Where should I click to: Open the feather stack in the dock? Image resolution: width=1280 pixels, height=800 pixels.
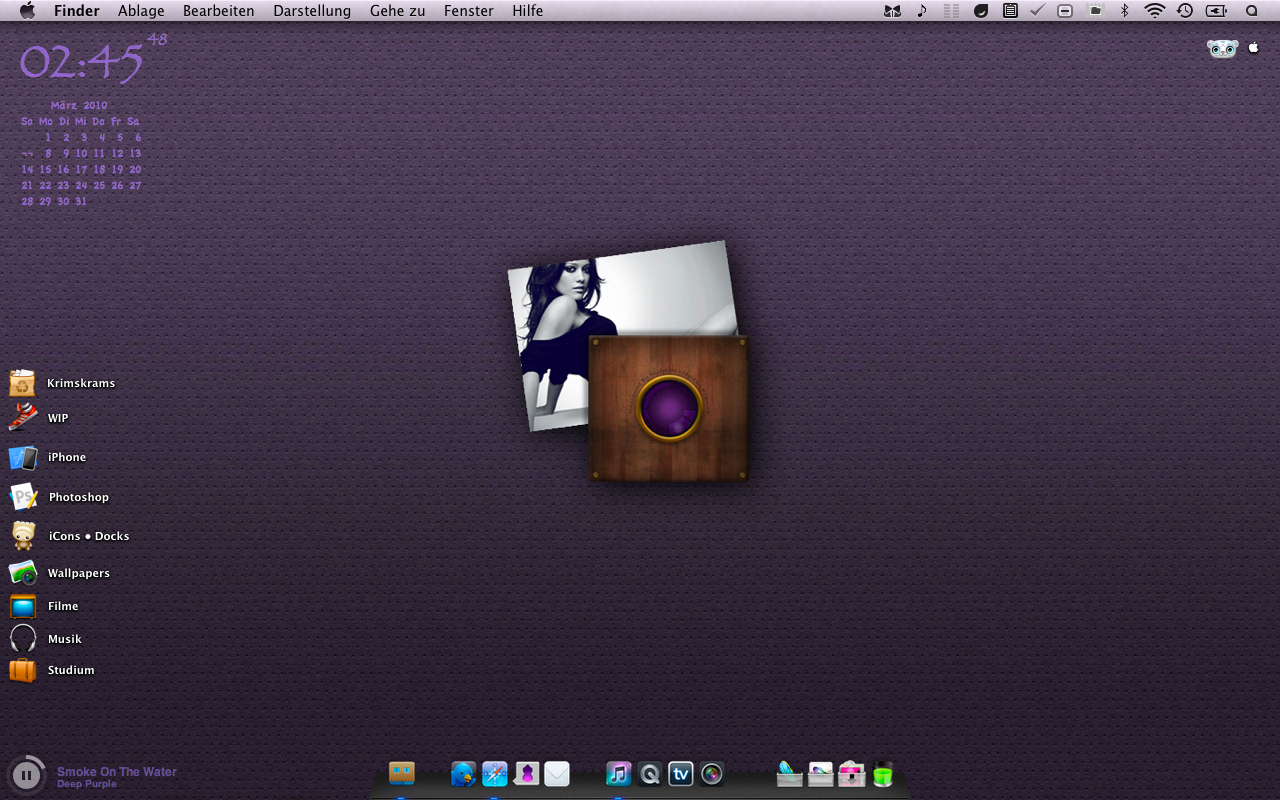pos(789,773)
